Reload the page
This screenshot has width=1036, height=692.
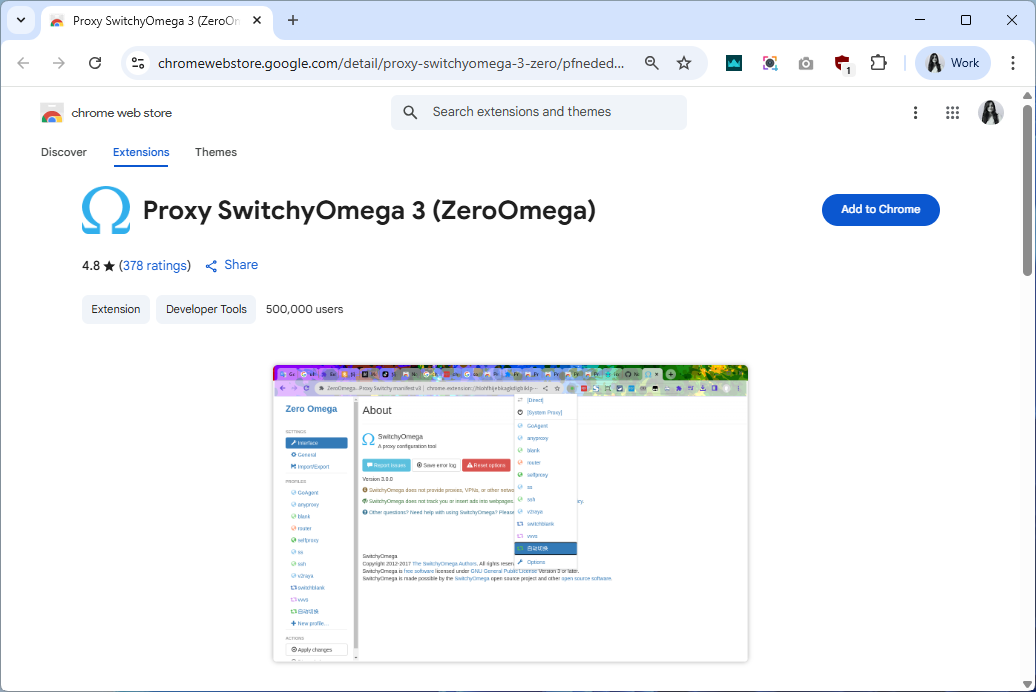(x=95, y=63)
